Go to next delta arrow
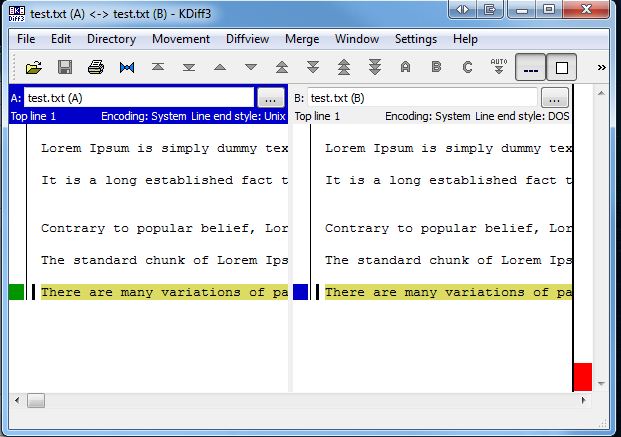Viewport: 621px width, 437px height. pos(251,68)
